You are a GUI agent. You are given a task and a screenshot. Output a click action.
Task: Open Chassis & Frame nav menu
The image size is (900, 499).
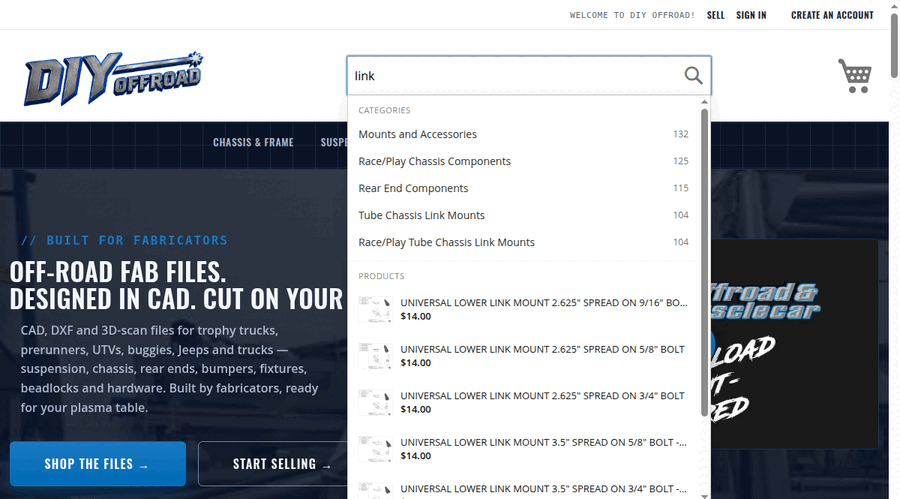pos(253,142)
